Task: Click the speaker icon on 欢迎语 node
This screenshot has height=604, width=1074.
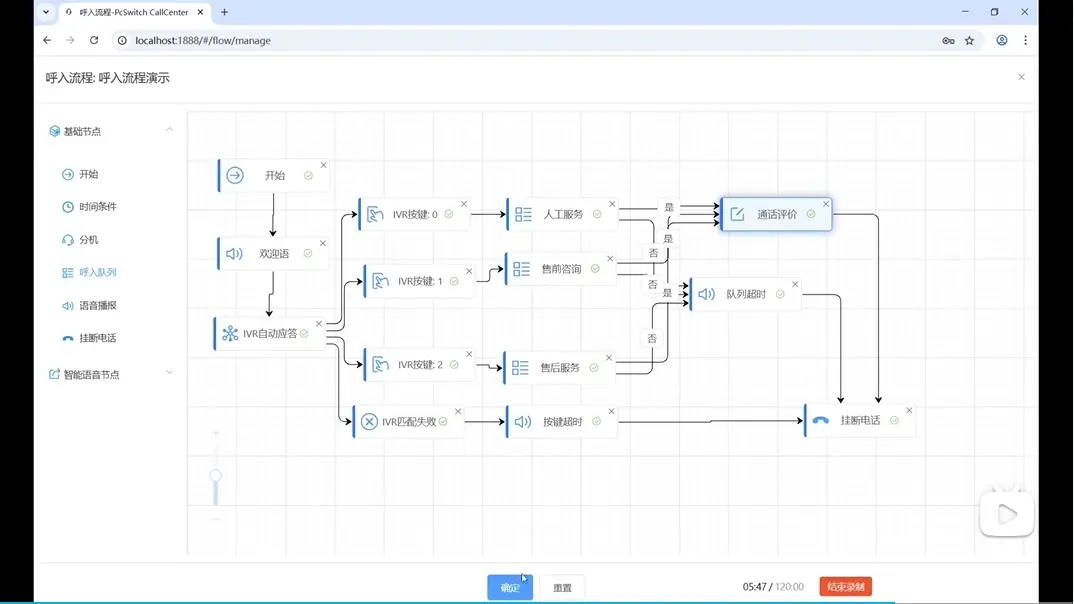Action: point(234,254)
